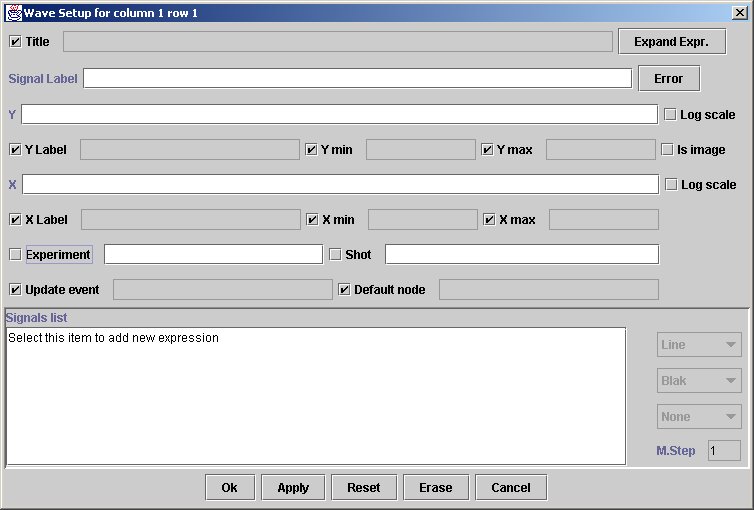Click the Y min value field
This screenshot has height=510, width=754.
[x=421, y=149]
